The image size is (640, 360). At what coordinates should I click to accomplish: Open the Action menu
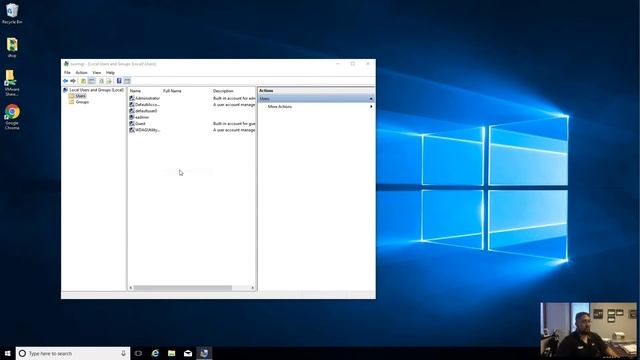pos(82,73)
